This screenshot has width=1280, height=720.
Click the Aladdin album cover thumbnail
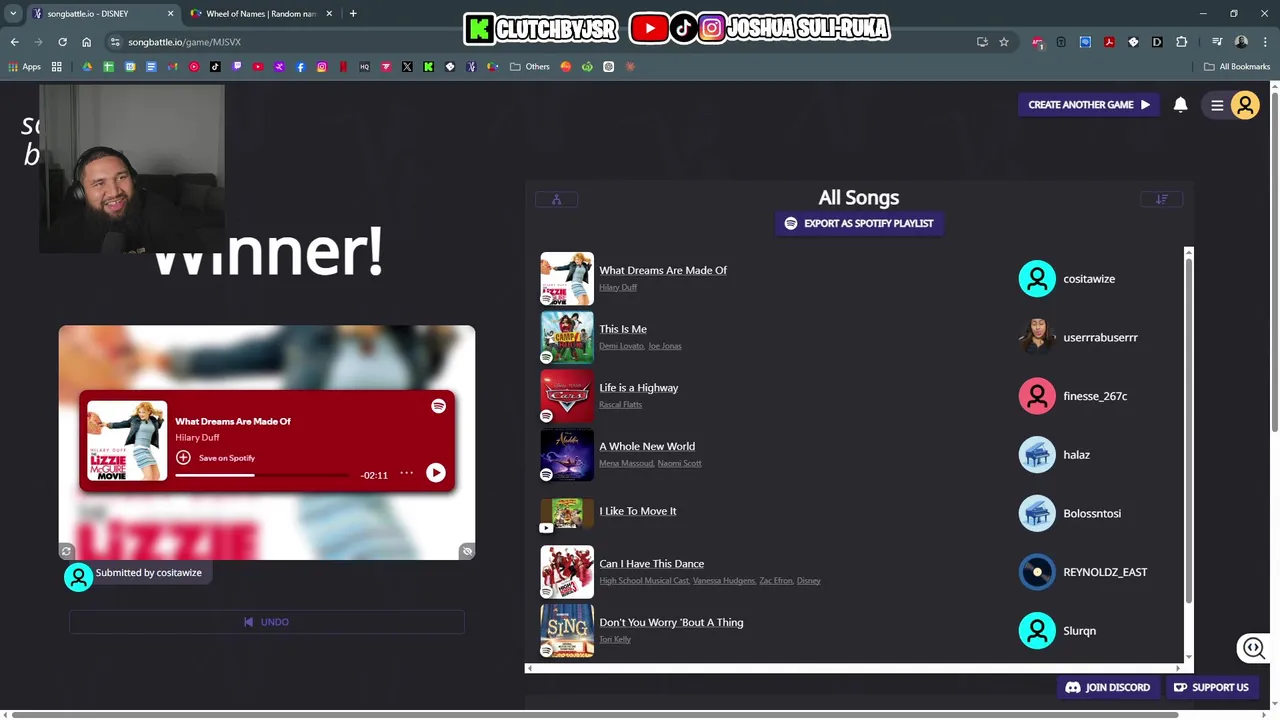point(567,455)
